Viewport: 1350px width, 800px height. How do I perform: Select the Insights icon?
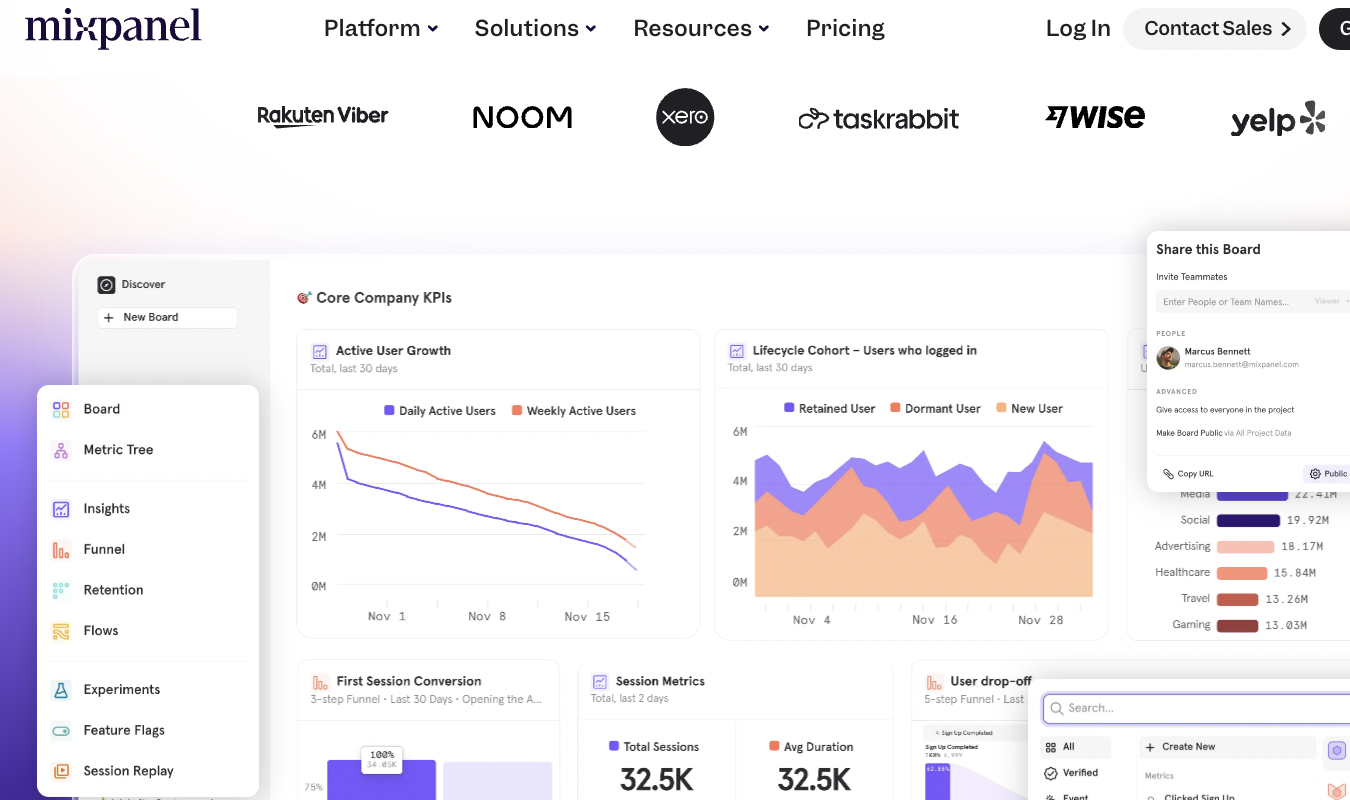click(x=60, y=508)
